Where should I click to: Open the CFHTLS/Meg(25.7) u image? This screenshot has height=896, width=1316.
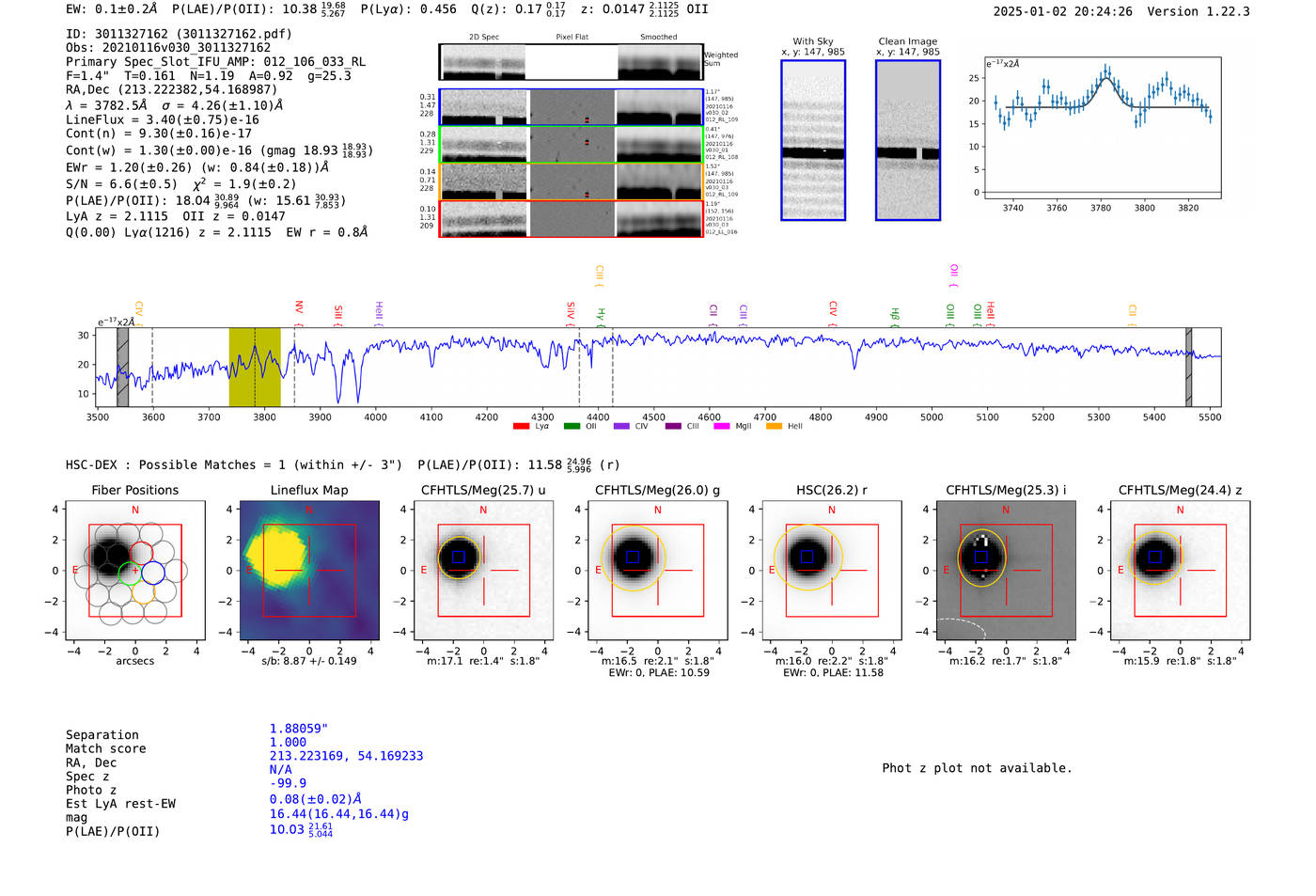483,570
